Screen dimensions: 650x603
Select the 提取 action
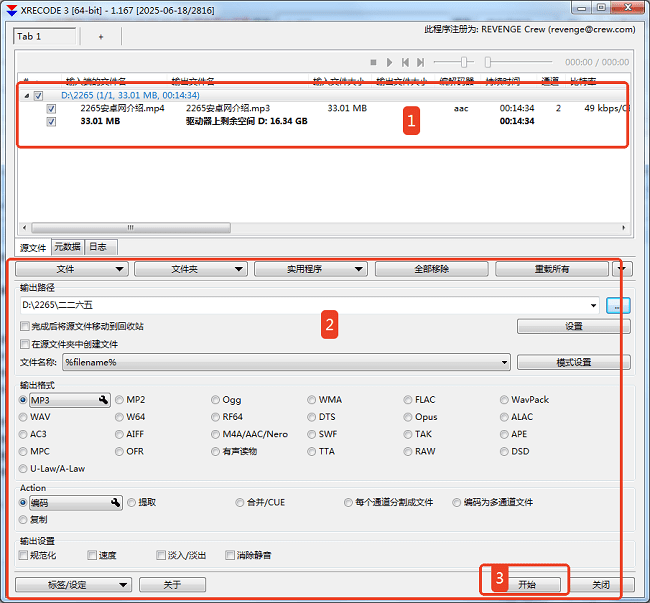point(131,502)
